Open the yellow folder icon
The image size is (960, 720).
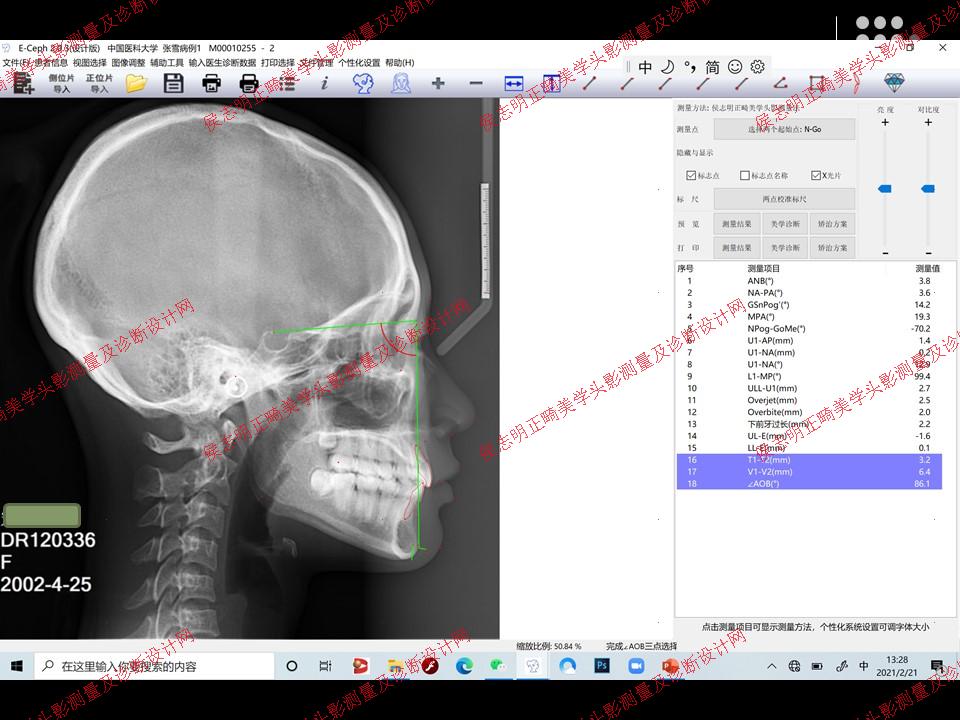click(x=136, y=83)
